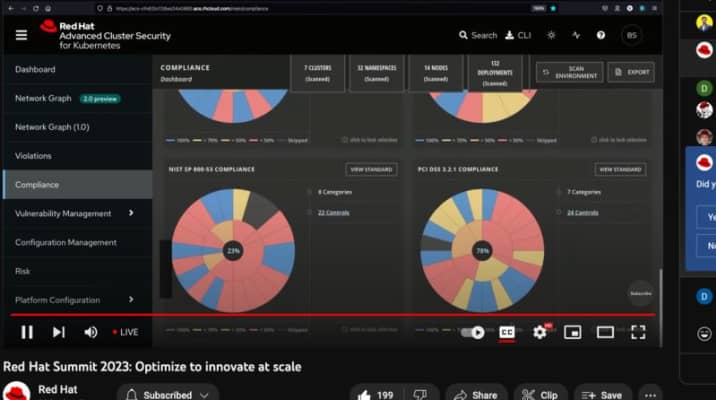Mute the video volume
716x400 pixels.
pos(90,332)
